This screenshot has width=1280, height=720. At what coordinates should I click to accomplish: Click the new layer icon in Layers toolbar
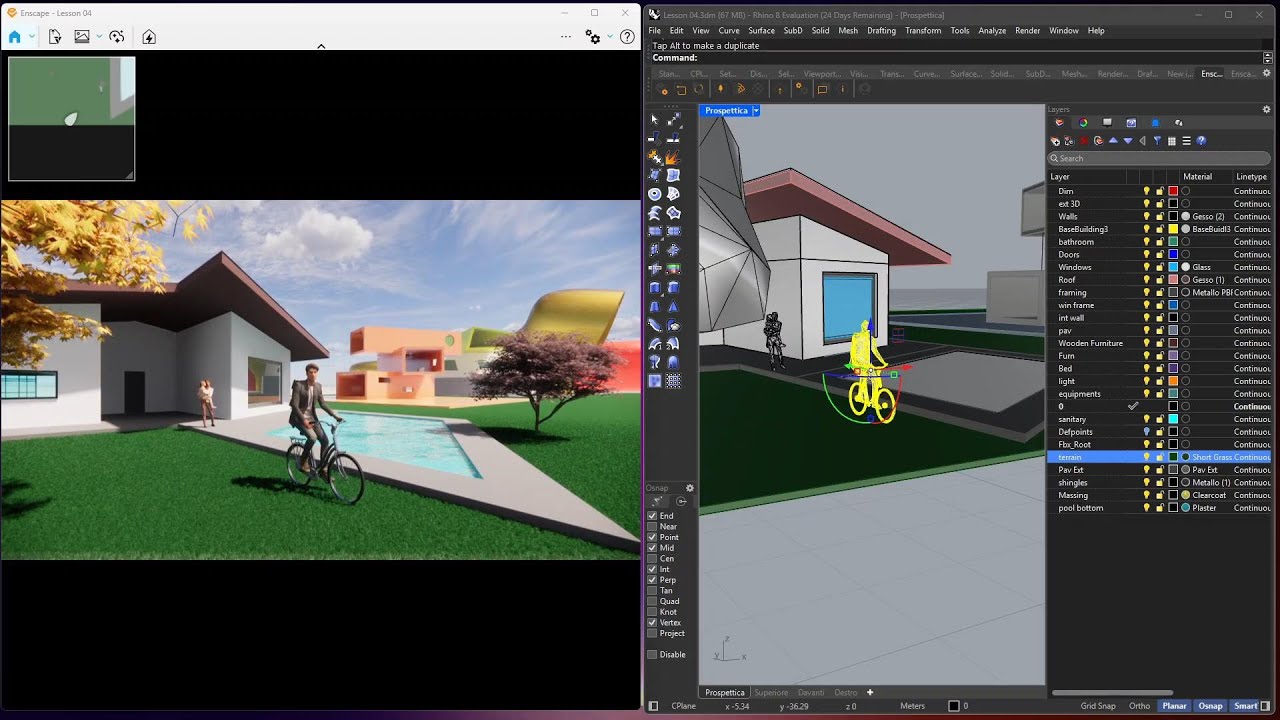point(1055,141)
